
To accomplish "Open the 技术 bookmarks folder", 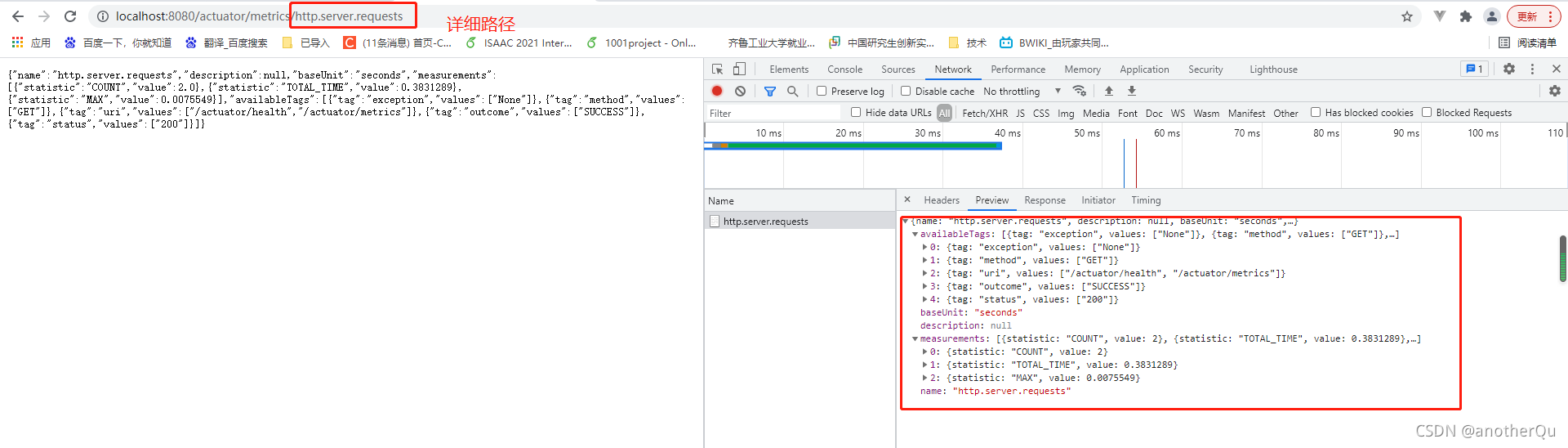I will [968, 43].
